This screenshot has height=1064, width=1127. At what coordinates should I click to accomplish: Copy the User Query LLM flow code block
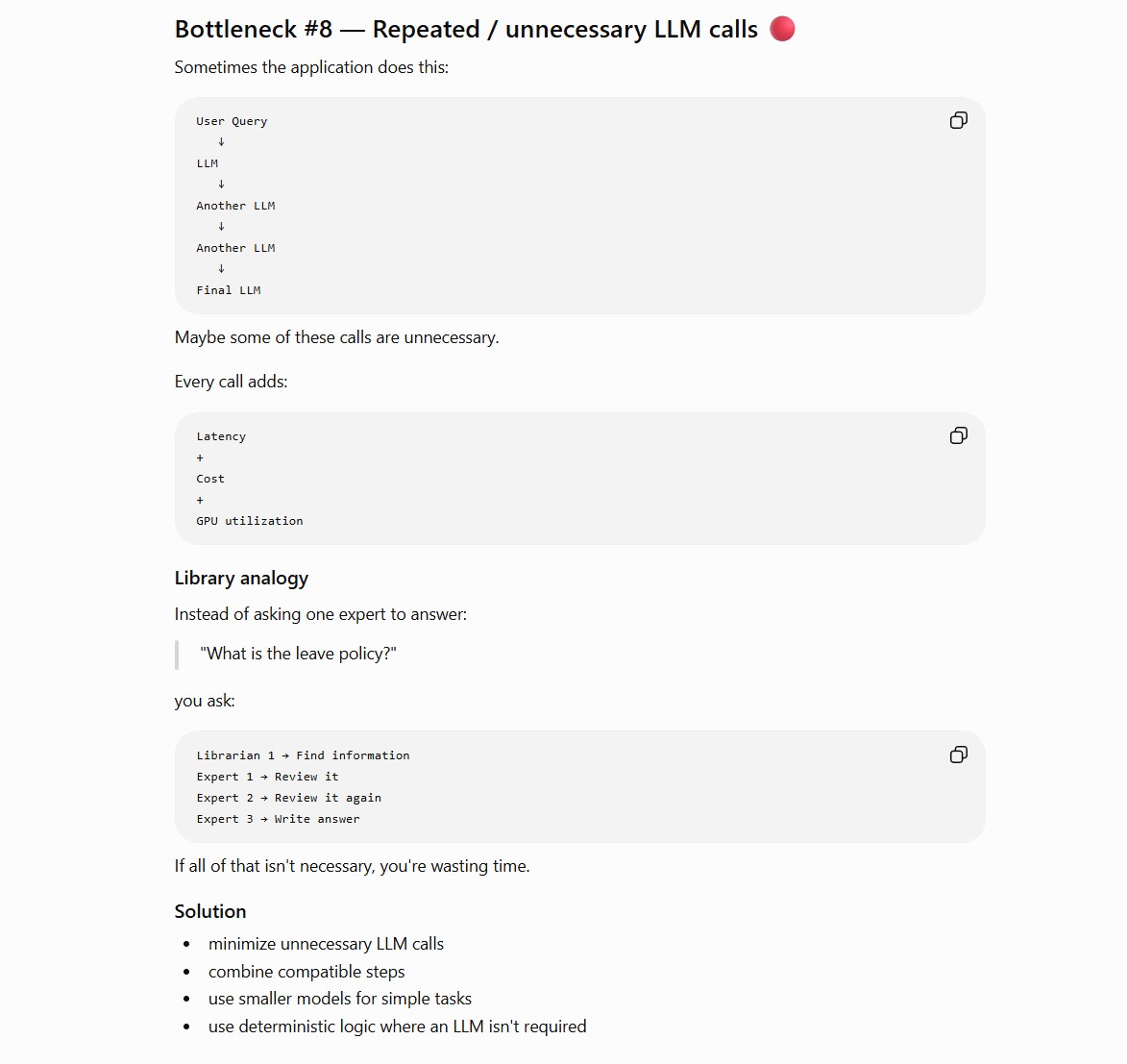coord(958,120)
